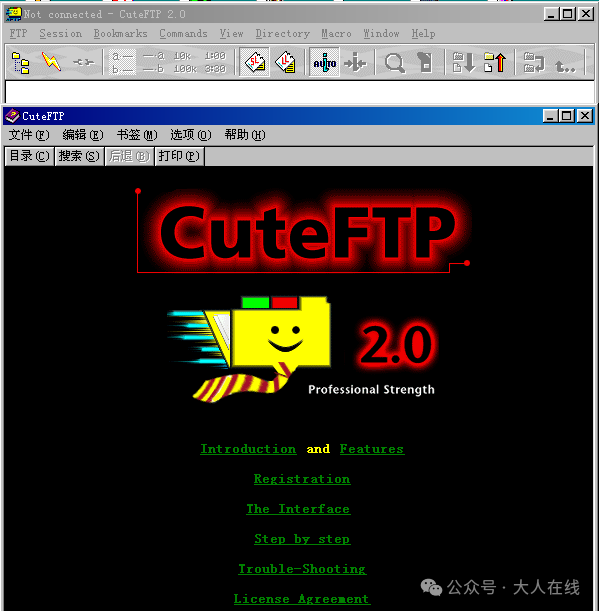Open the Site Manager toolbar icon
The width and height of the screenshot is (599, 611).
(x=20, y=62)
